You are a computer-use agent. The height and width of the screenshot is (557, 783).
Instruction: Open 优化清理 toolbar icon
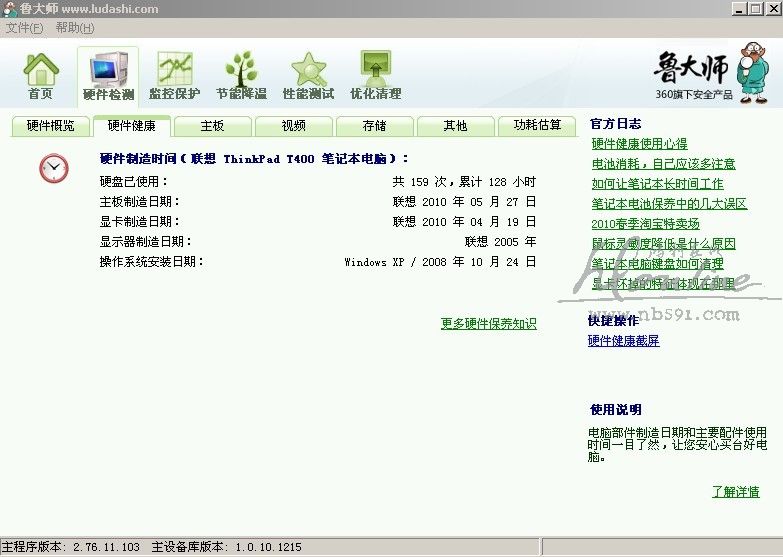click(x=376, y=76)
